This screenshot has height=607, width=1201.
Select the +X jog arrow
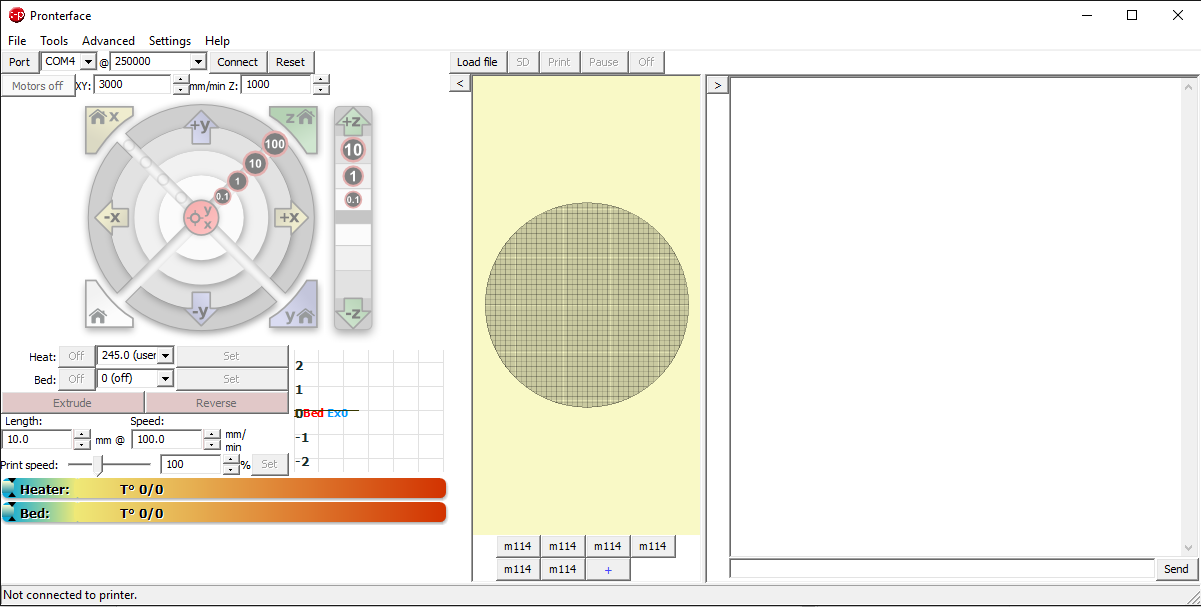coord(291,218)
